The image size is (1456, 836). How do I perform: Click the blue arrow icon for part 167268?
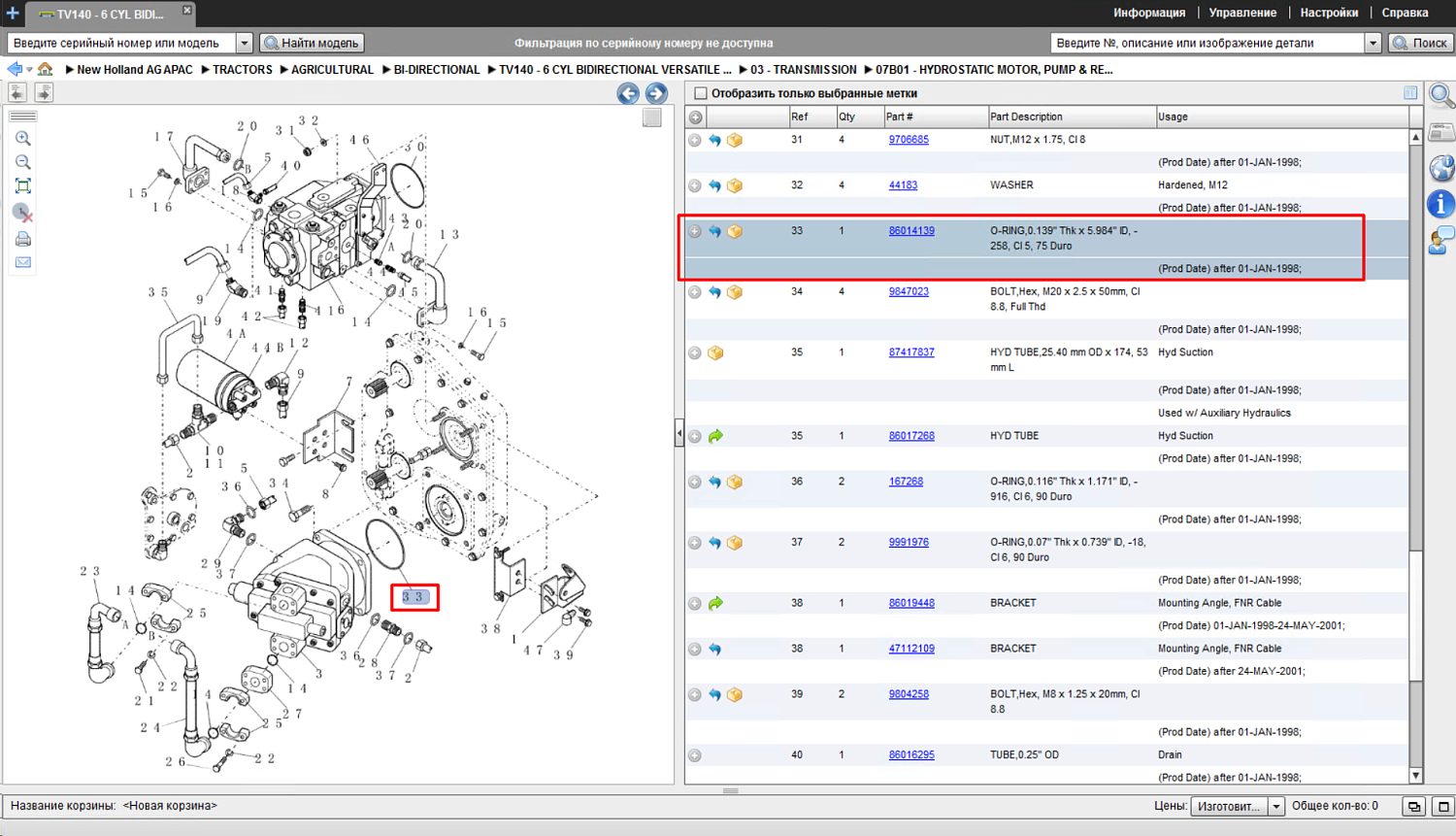point(715,483)
